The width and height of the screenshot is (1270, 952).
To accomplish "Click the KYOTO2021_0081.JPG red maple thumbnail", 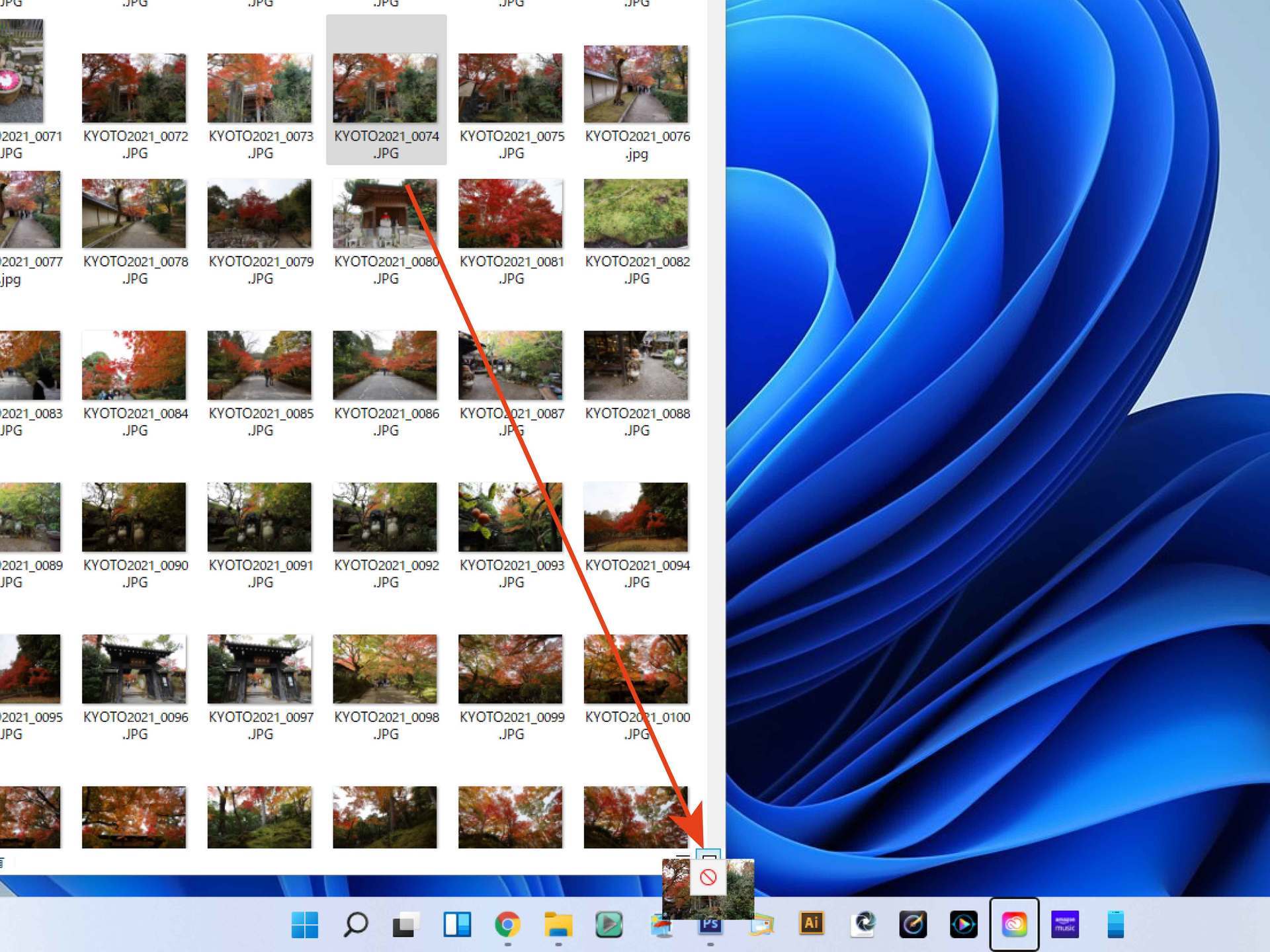I will point(510,213).
